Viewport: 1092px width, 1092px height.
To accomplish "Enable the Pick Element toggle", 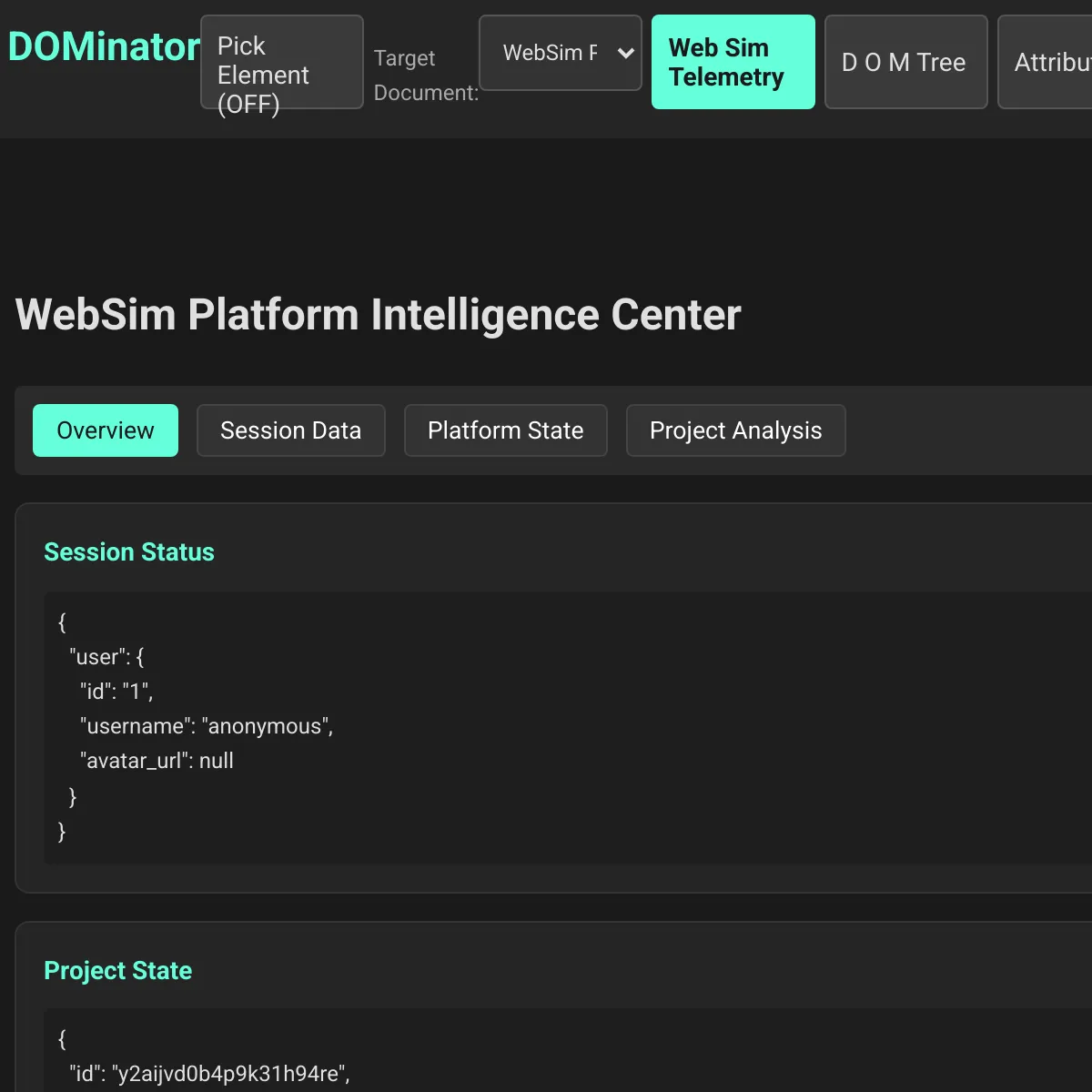I will (x=281, y=62).
